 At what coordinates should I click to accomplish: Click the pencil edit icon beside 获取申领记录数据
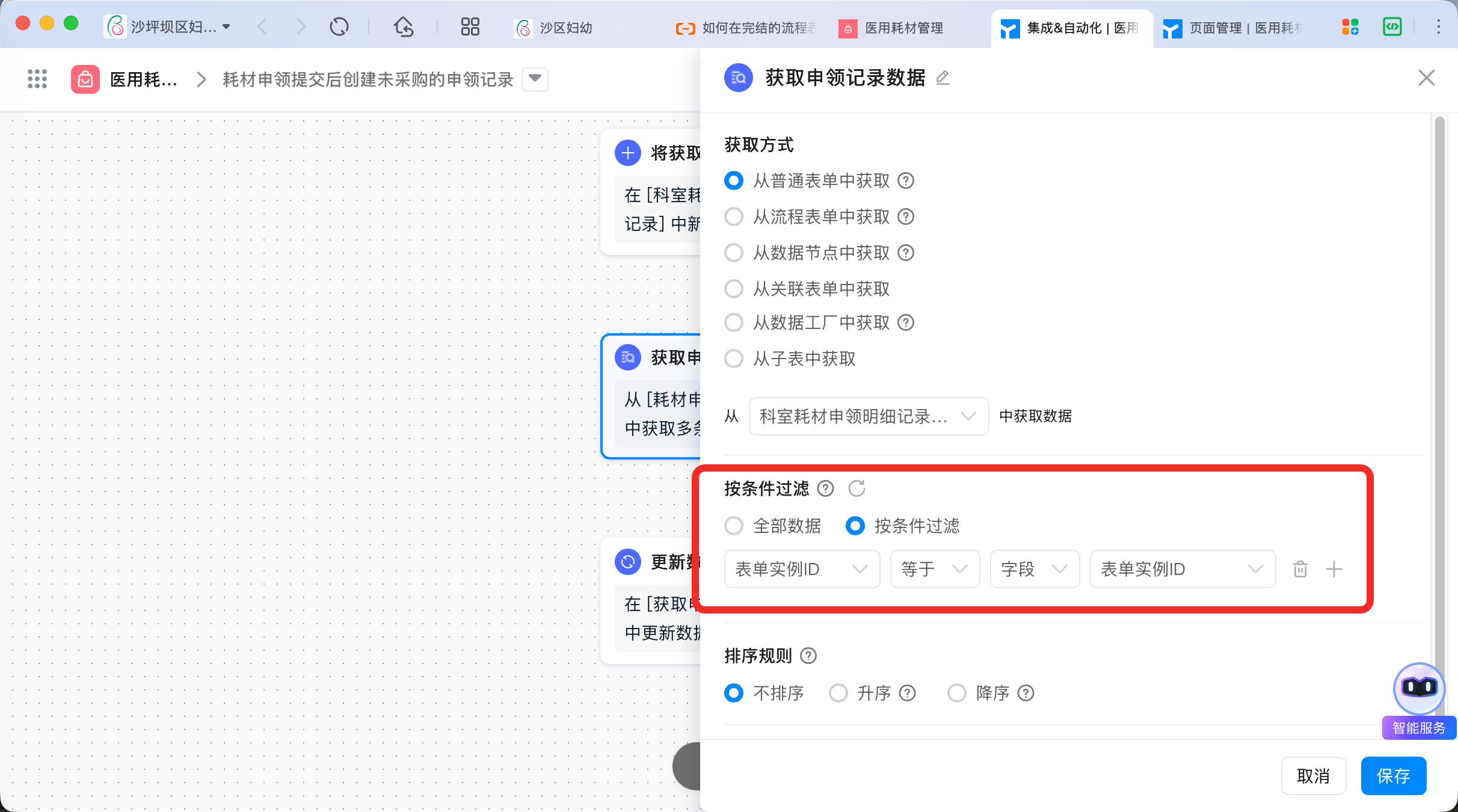pyautogui.click(x=943, y=78)
